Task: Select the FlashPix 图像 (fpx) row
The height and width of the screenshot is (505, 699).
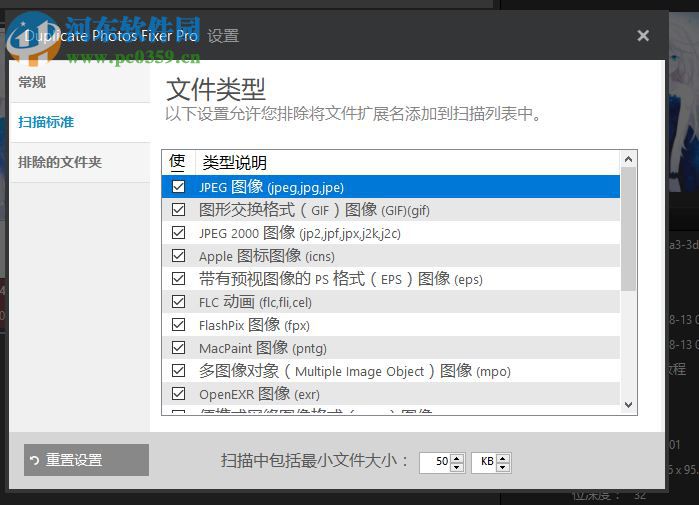Action: tap(391, 325)
